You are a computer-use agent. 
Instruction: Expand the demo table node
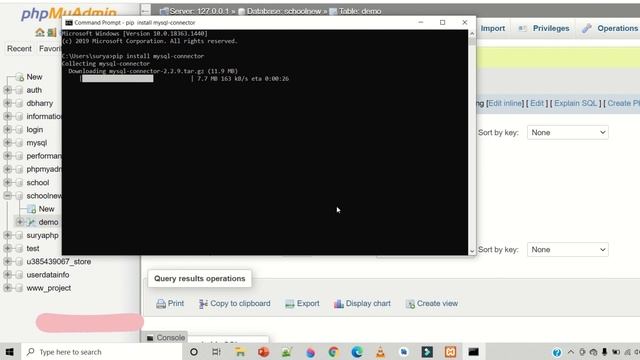click(20, 222)
